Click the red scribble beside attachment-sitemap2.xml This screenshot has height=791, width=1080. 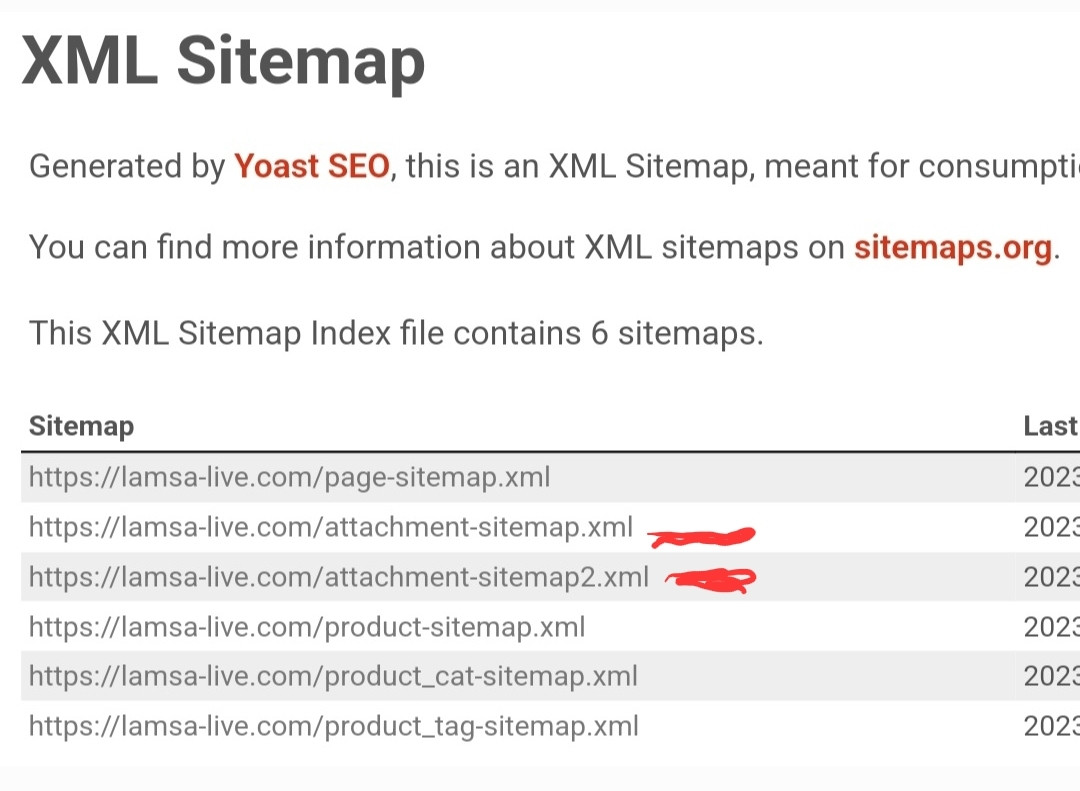pos(714,579)
